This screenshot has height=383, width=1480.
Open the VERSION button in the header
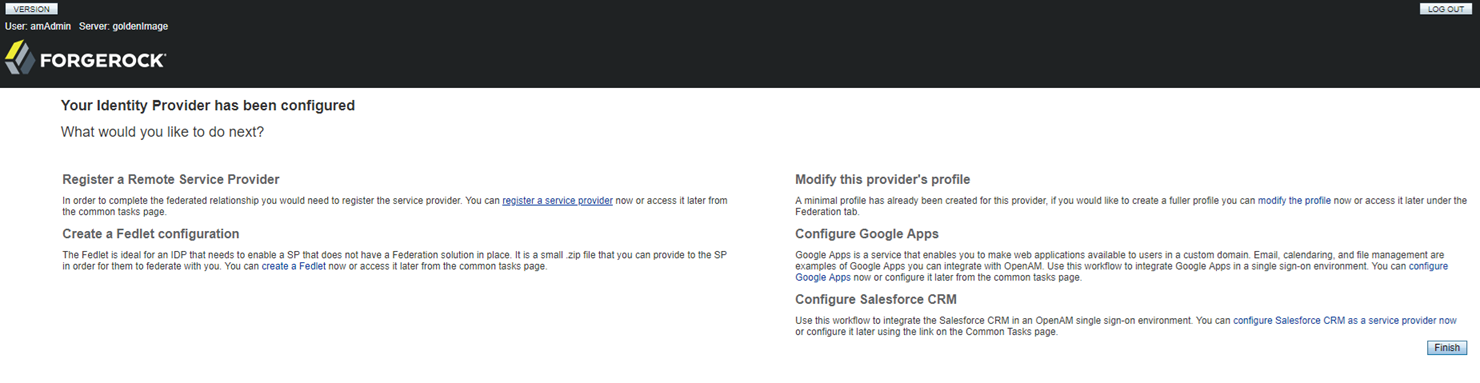[31, 9]
